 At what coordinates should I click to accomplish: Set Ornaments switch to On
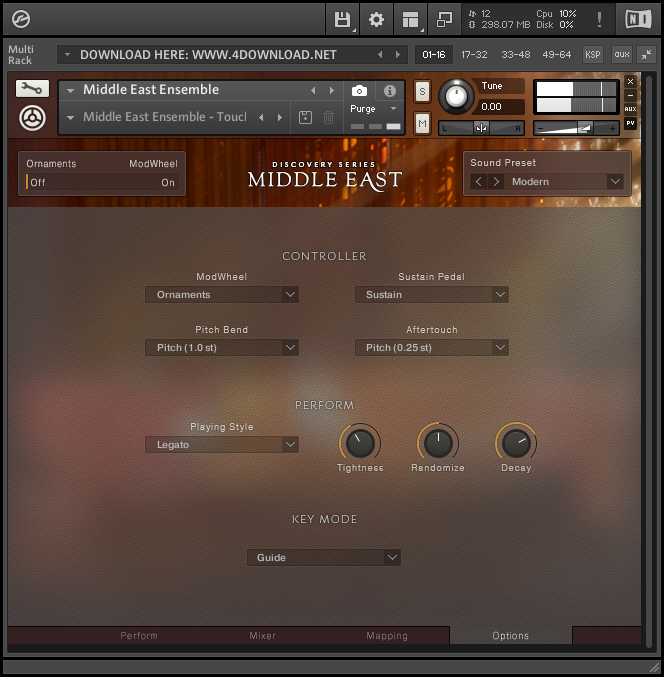pos(168,183)
